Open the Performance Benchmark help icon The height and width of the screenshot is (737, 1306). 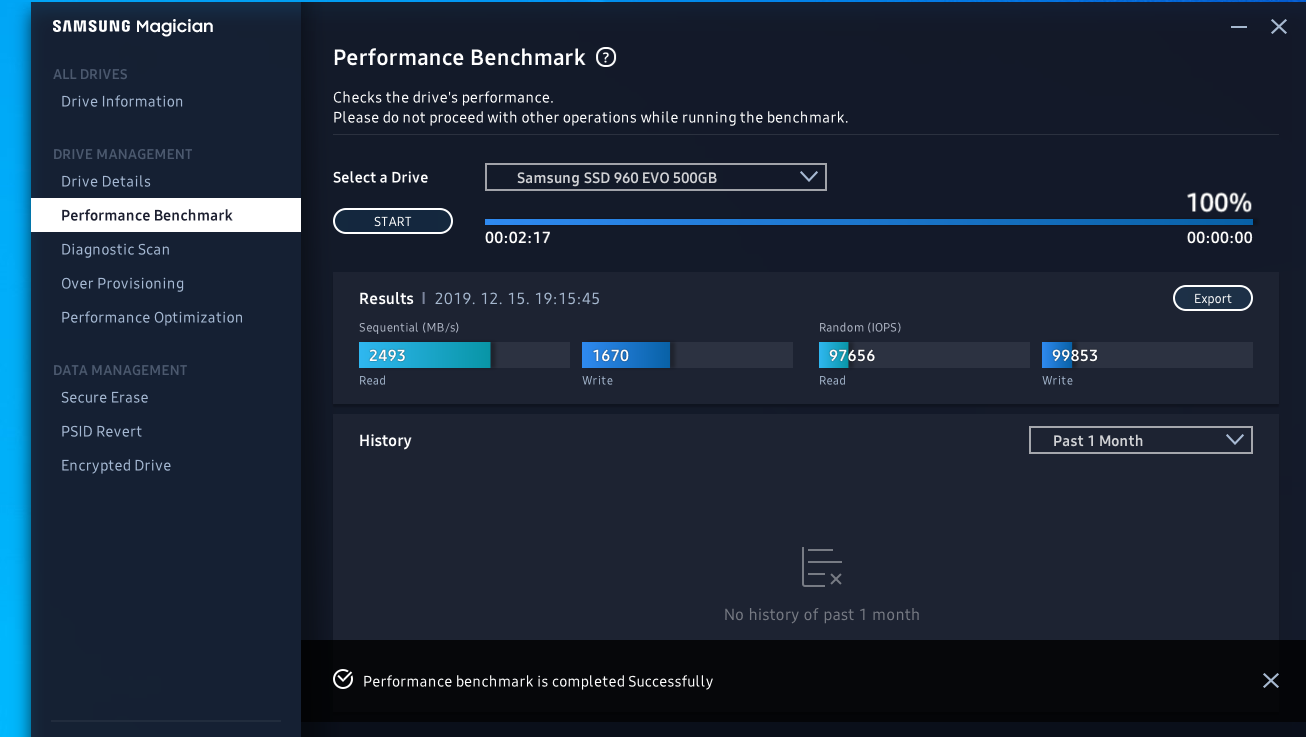[606, 58]
